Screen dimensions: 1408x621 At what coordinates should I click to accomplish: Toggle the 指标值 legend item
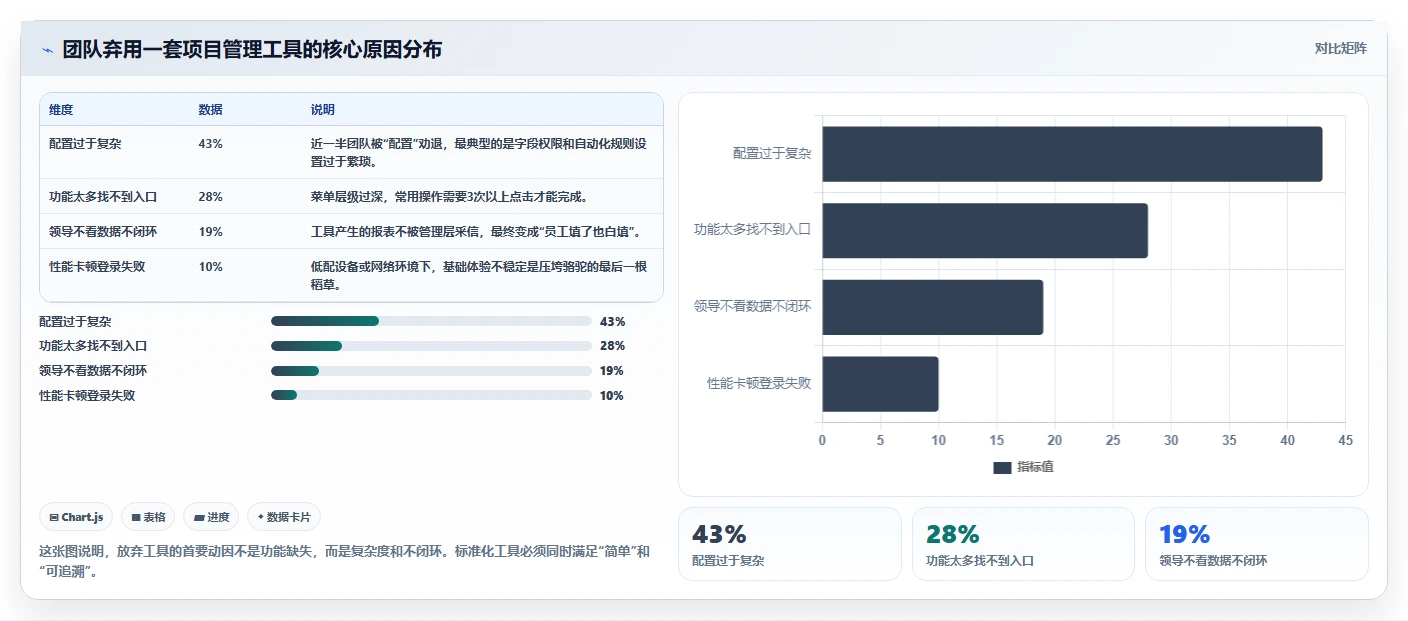[x=1023, y=467]
